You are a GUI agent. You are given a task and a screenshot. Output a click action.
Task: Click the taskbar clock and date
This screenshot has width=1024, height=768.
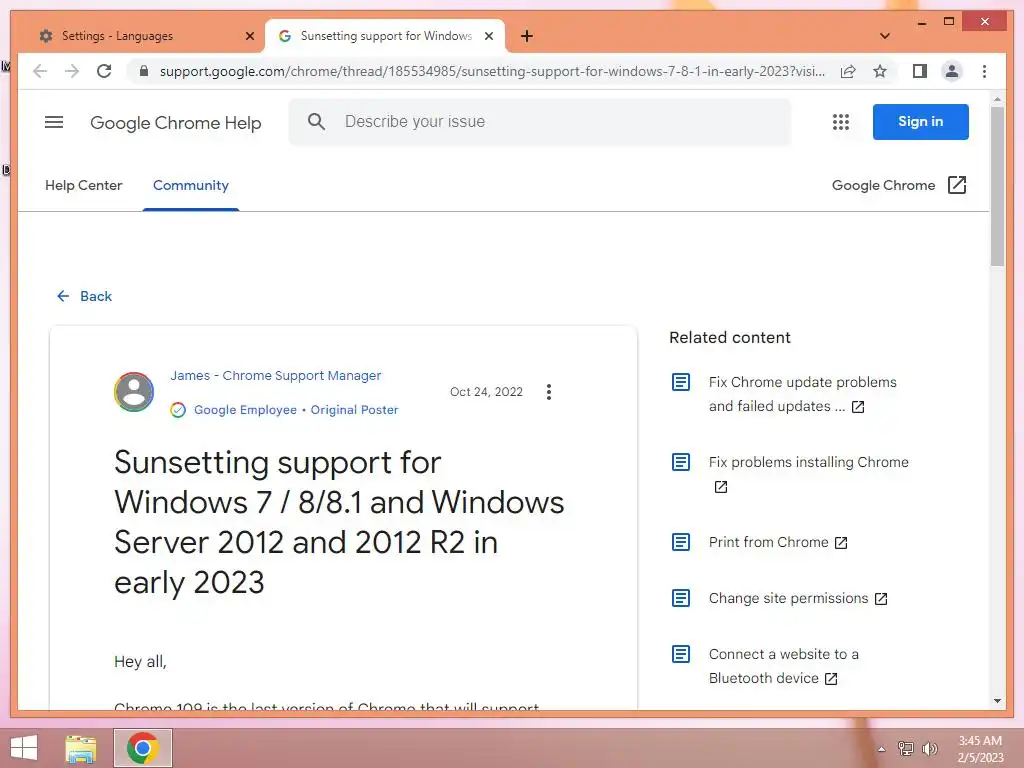980,749
